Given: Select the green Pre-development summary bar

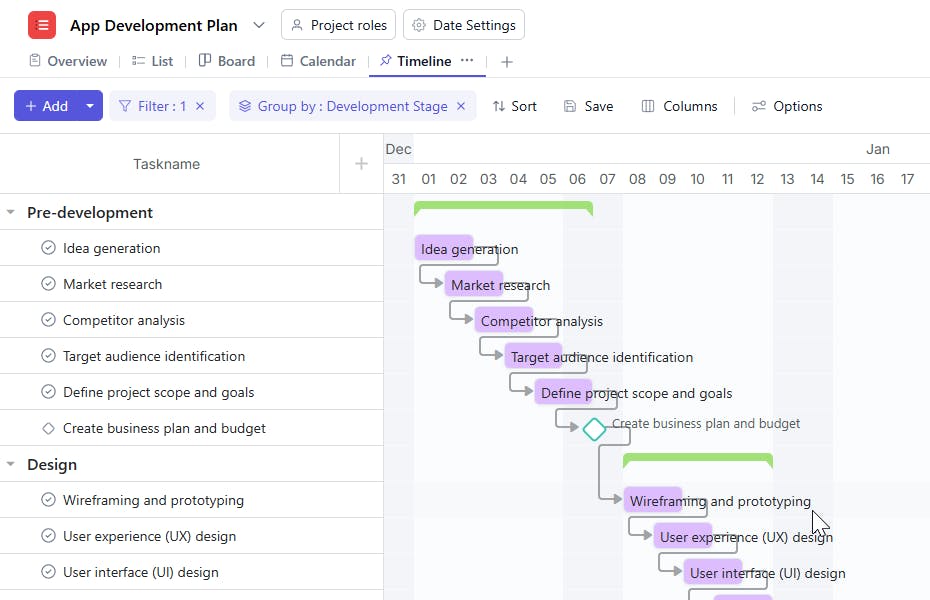Looking at the screenshot, I should [503, 206].
